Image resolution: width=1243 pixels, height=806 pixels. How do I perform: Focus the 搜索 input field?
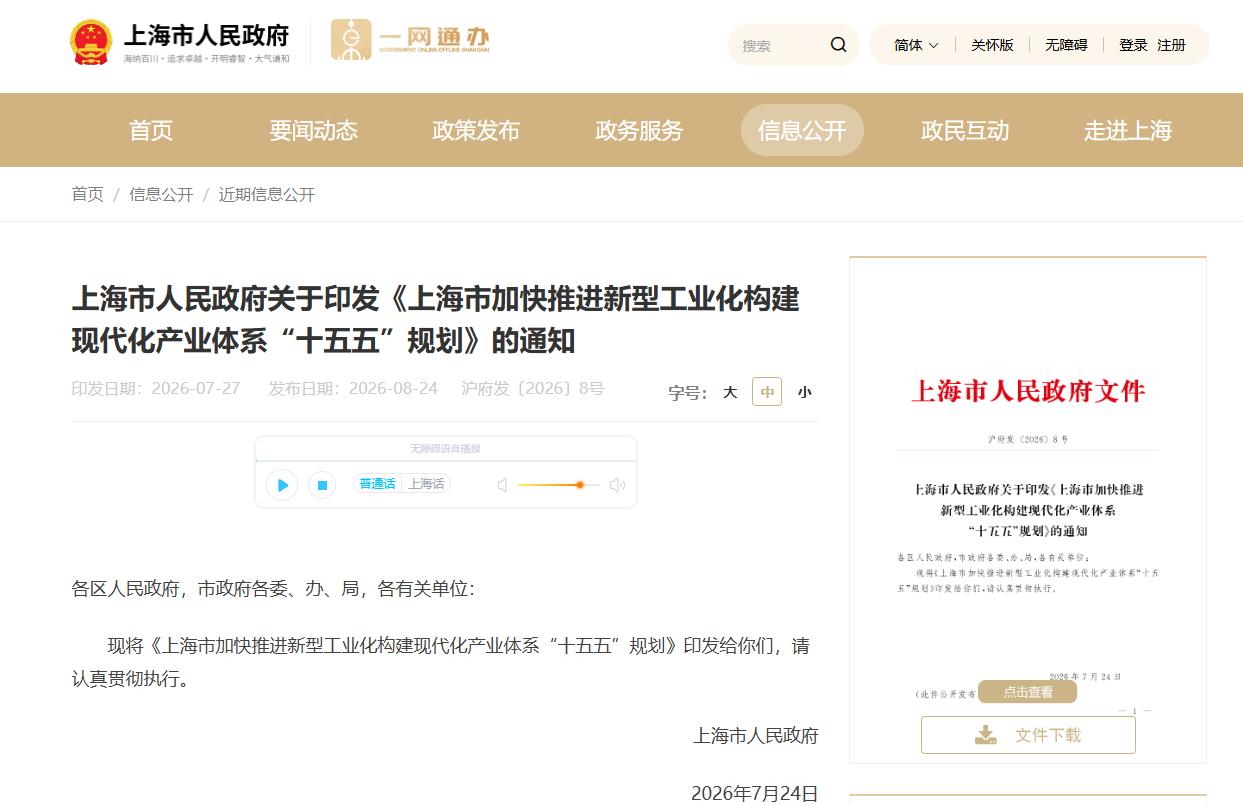(x=782, y=45)
